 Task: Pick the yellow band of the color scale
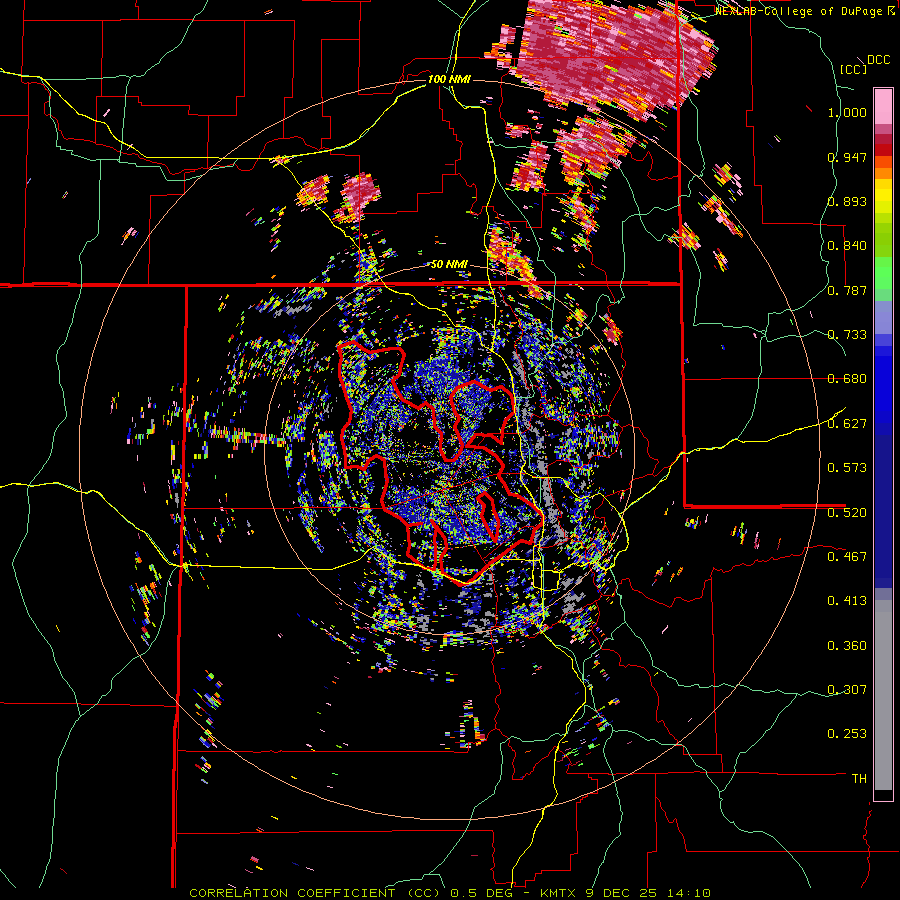[883, 197]
